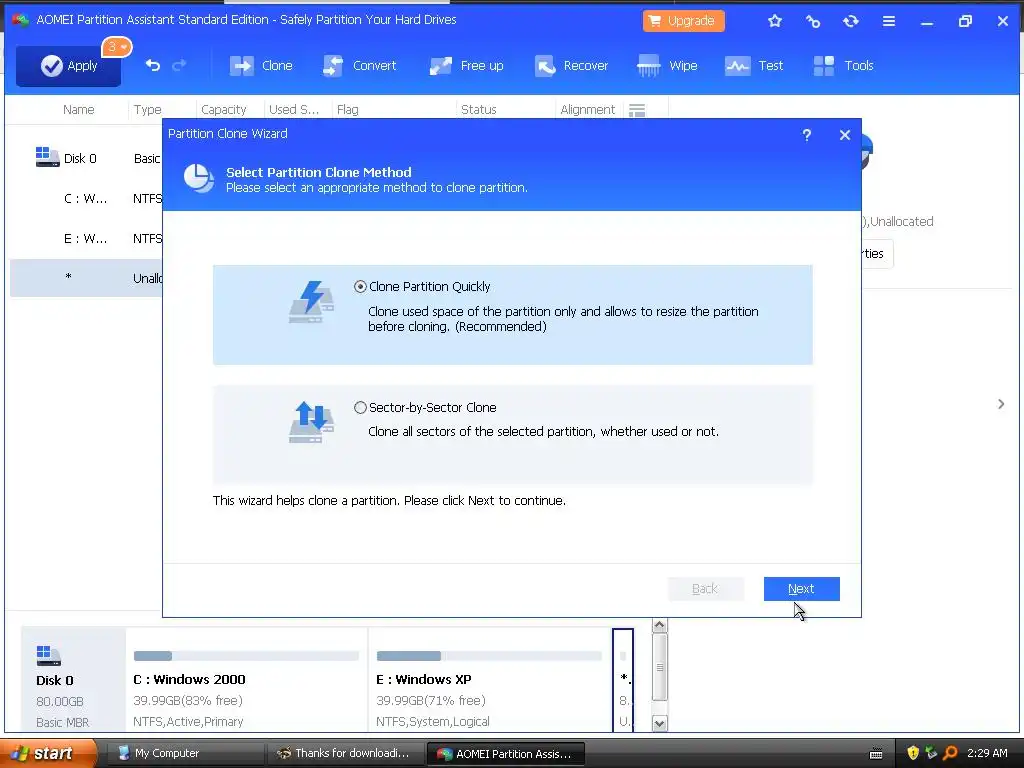
Task: Click the Next button in the wizard
Action: click(x=801, y=588)
